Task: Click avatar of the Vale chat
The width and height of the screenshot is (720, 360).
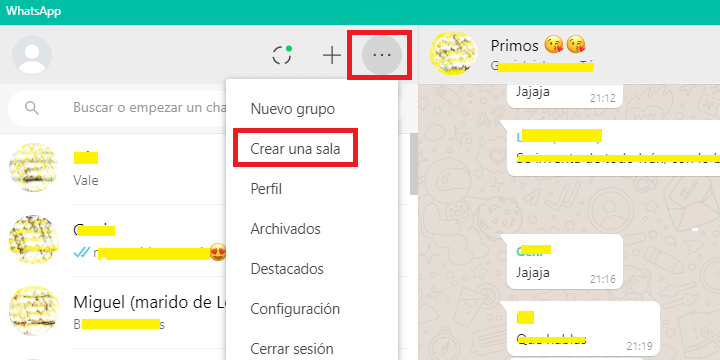Action: 34,167
